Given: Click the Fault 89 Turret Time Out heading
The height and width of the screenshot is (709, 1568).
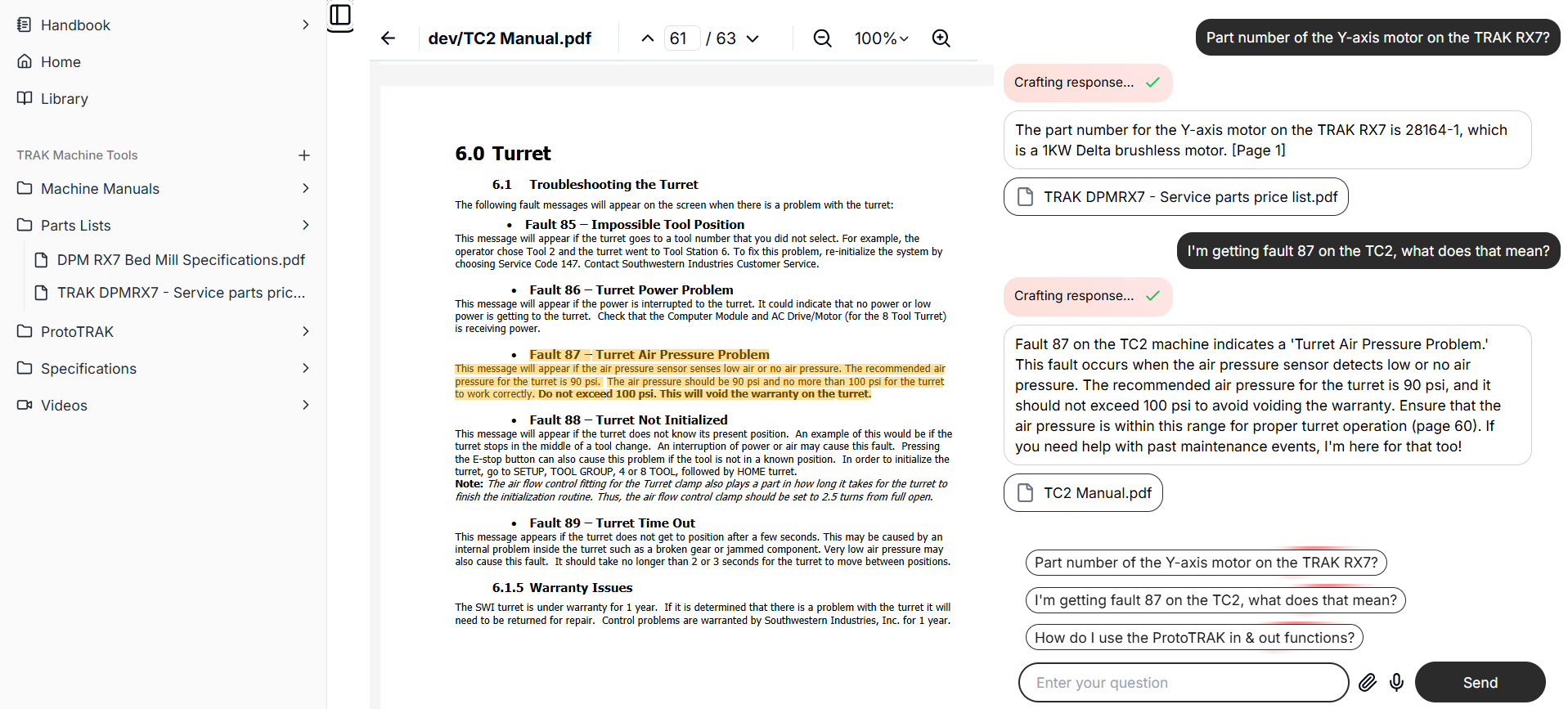Looking at the screenshot, I should (612, 523).
